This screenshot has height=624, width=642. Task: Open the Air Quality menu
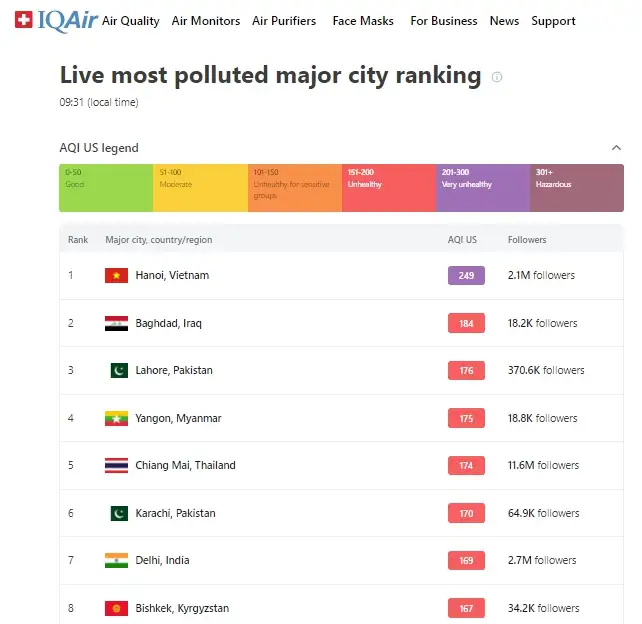coord(131,21)
